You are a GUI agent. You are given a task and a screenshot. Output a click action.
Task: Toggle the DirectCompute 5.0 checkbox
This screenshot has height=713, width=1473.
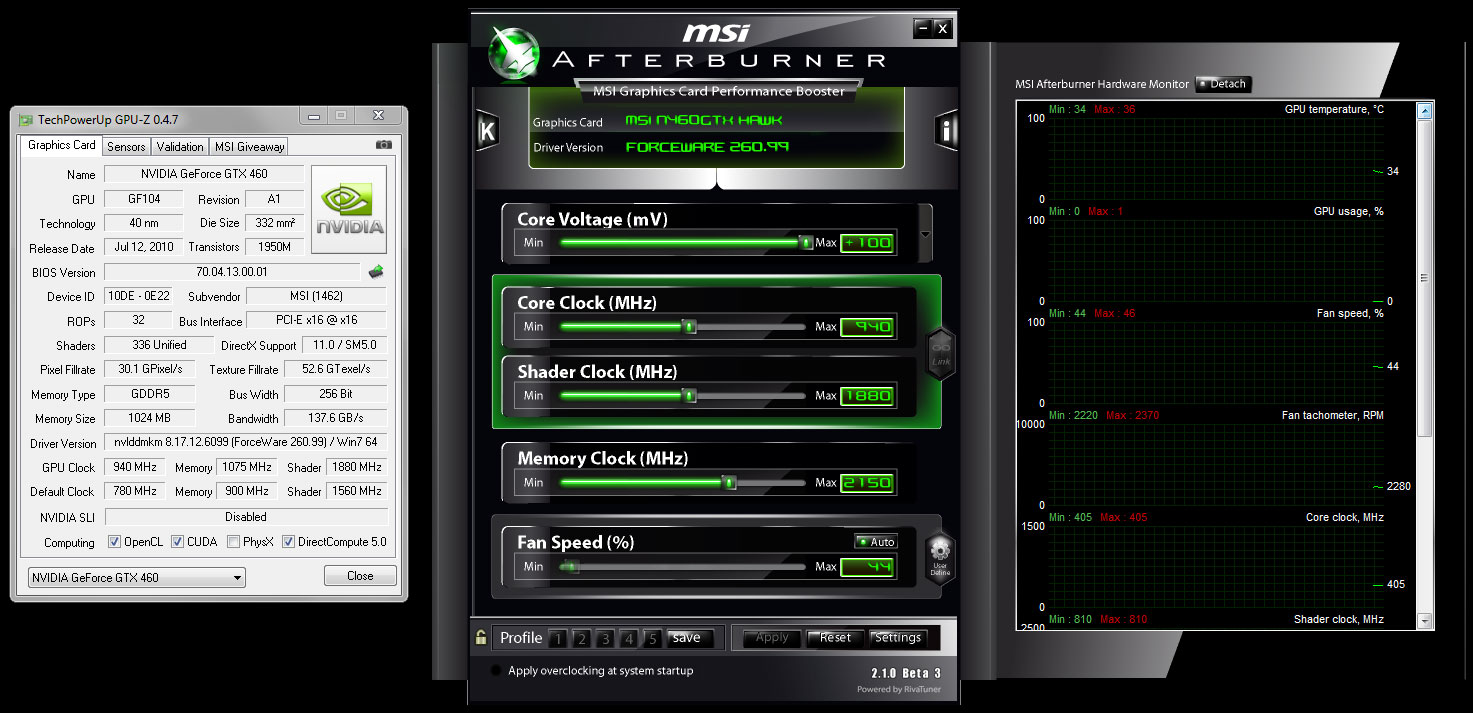point(289,542)
